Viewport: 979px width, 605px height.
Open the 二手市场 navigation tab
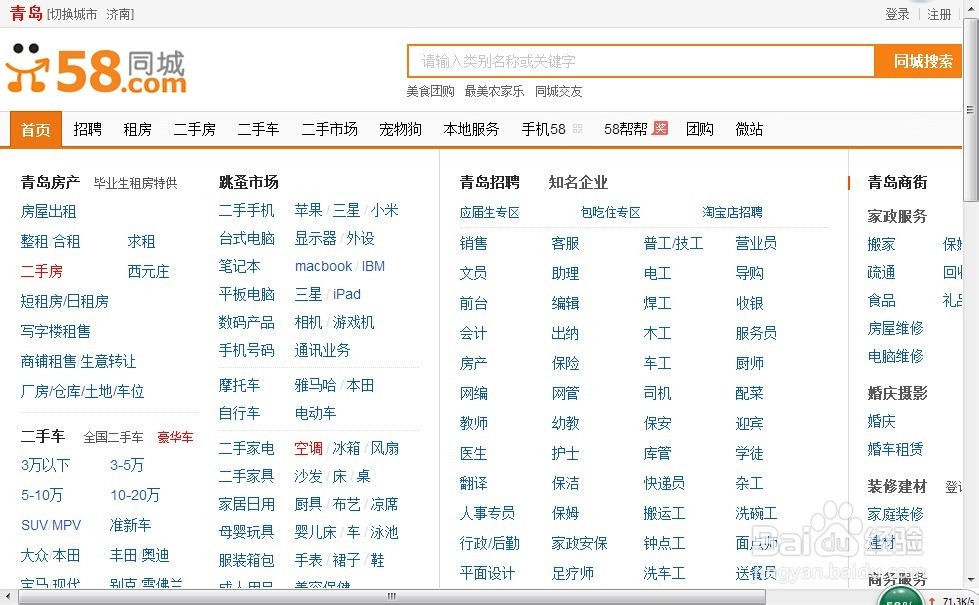[x=329, y=129]
